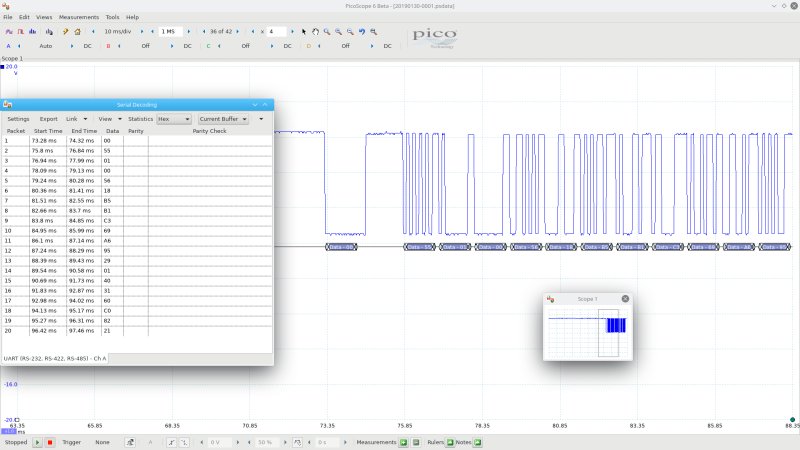This screenshot has width=800, height=450.
Task: Expand the Link dropdown in Serial Decoding
Action: (x=74, y=119)
